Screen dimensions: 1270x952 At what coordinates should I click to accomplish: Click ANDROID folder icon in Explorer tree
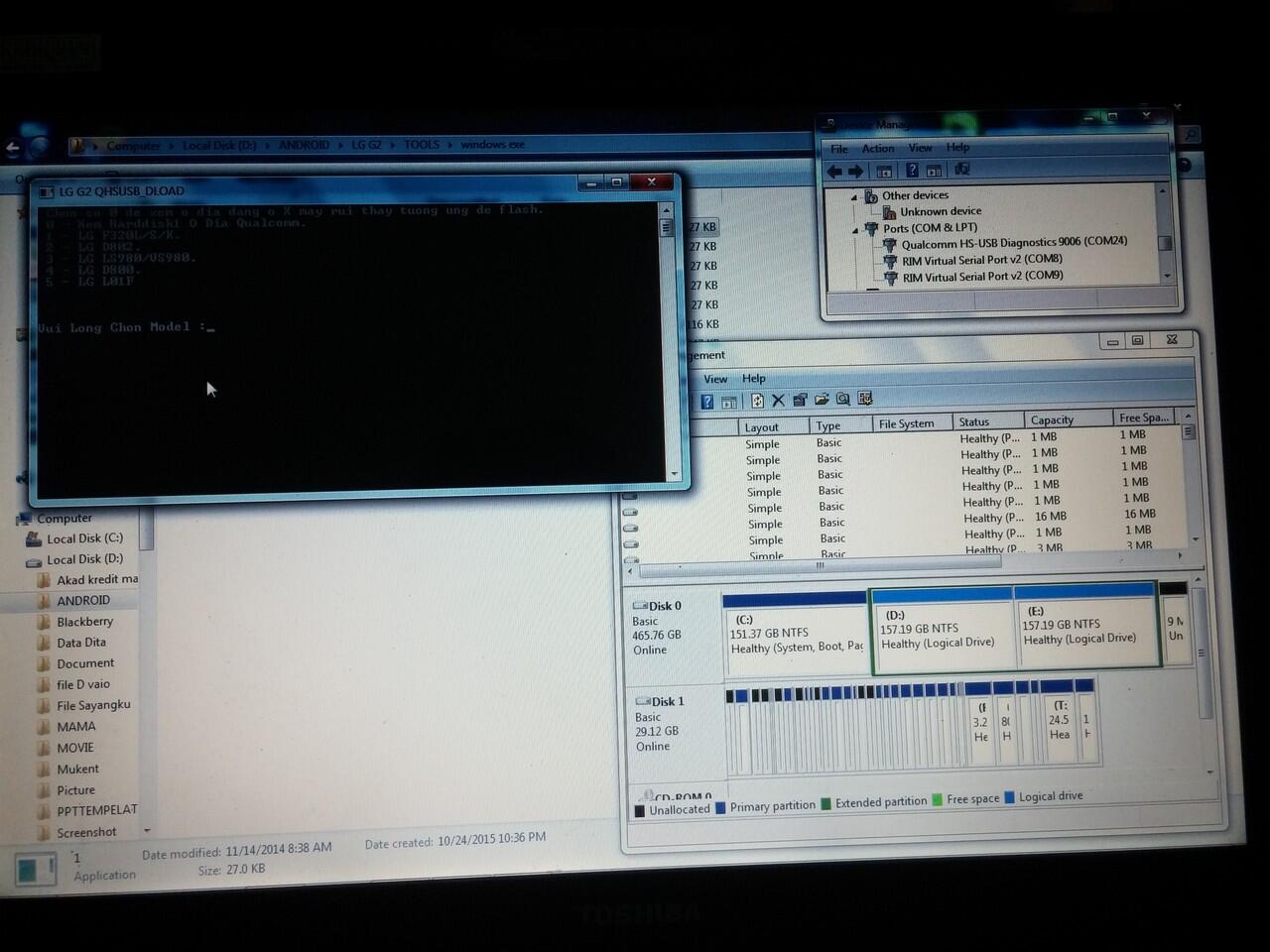pyautogui.click(x=44, y=601)
